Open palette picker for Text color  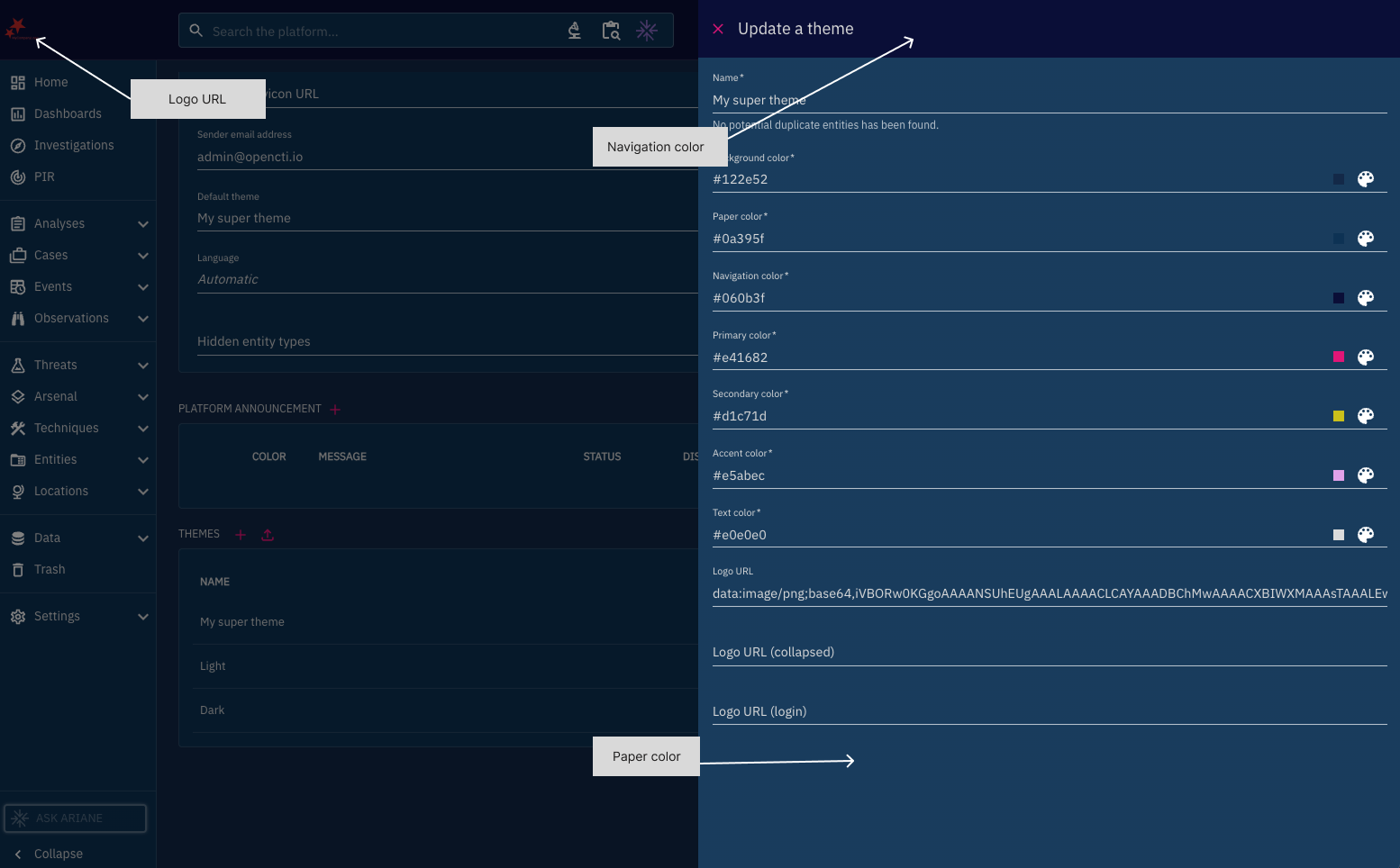1366,535
